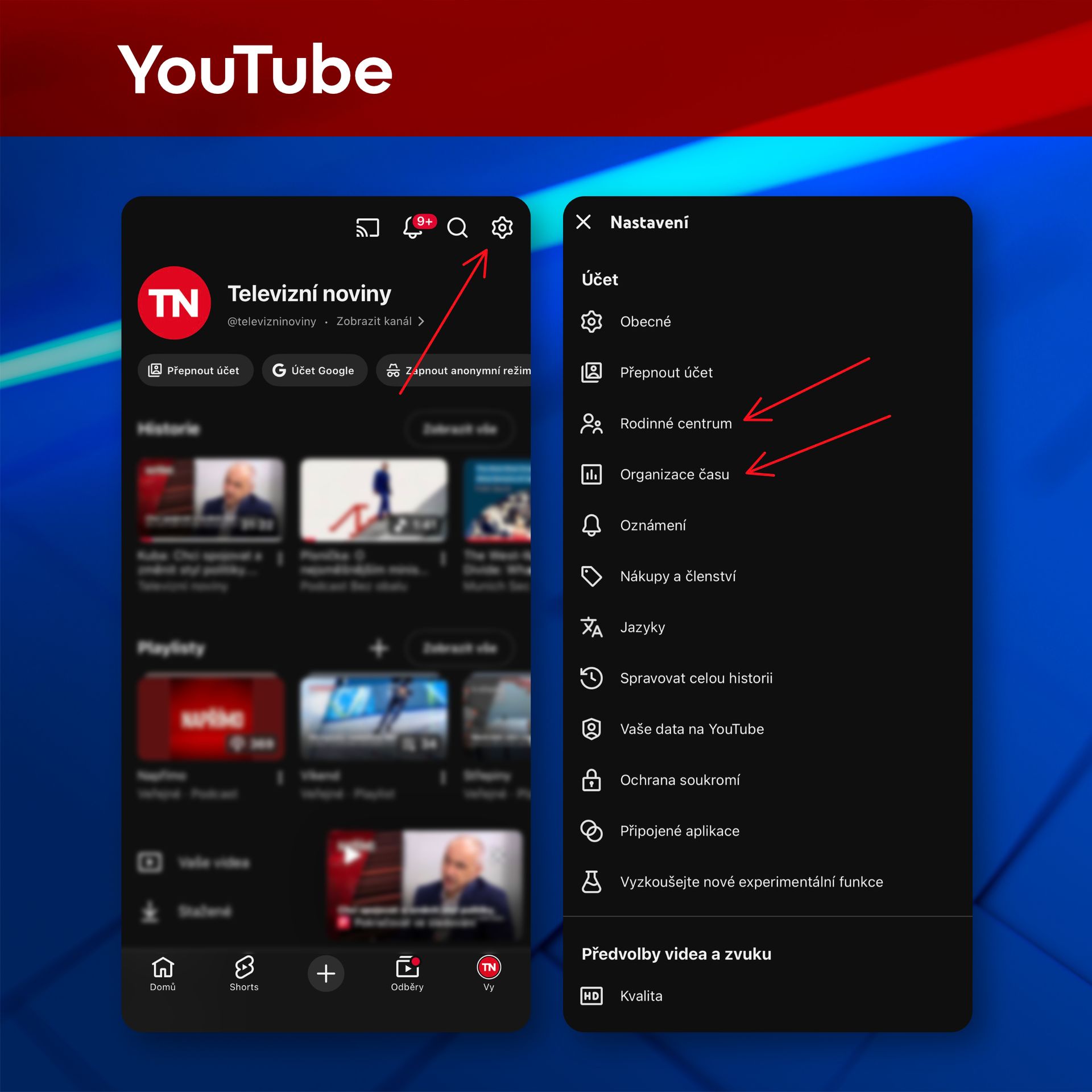Click the Zobrazit kanál link
The height and width of the screenshot is (1092, 1092).
tap(374, 321)
